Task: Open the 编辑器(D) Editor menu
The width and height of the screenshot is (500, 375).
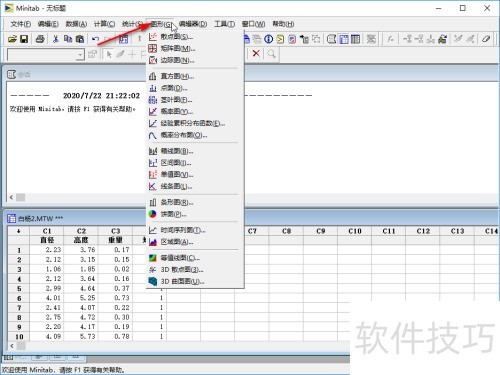Action: coord(193,24)
